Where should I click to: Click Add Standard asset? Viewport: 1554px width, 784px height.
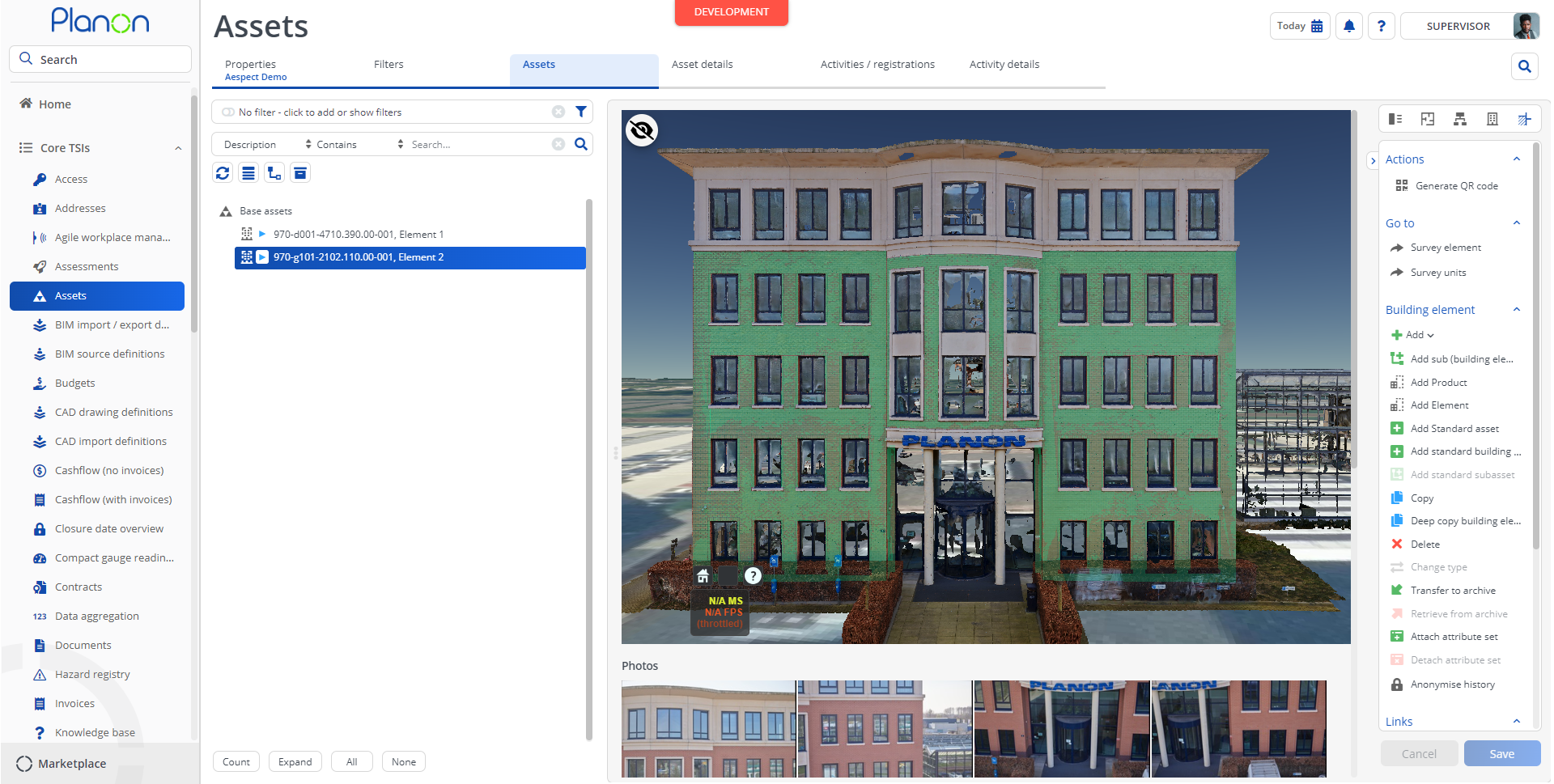point(1445,429)
